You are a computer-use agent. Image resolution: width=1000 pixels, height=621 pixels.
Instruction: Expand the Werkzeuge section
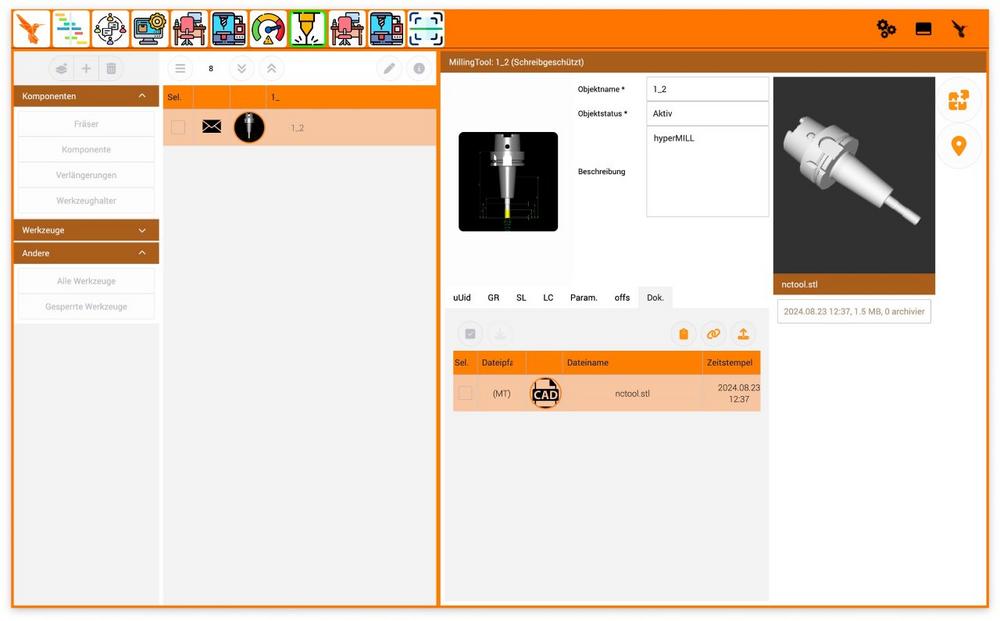[x=142, y=230]
